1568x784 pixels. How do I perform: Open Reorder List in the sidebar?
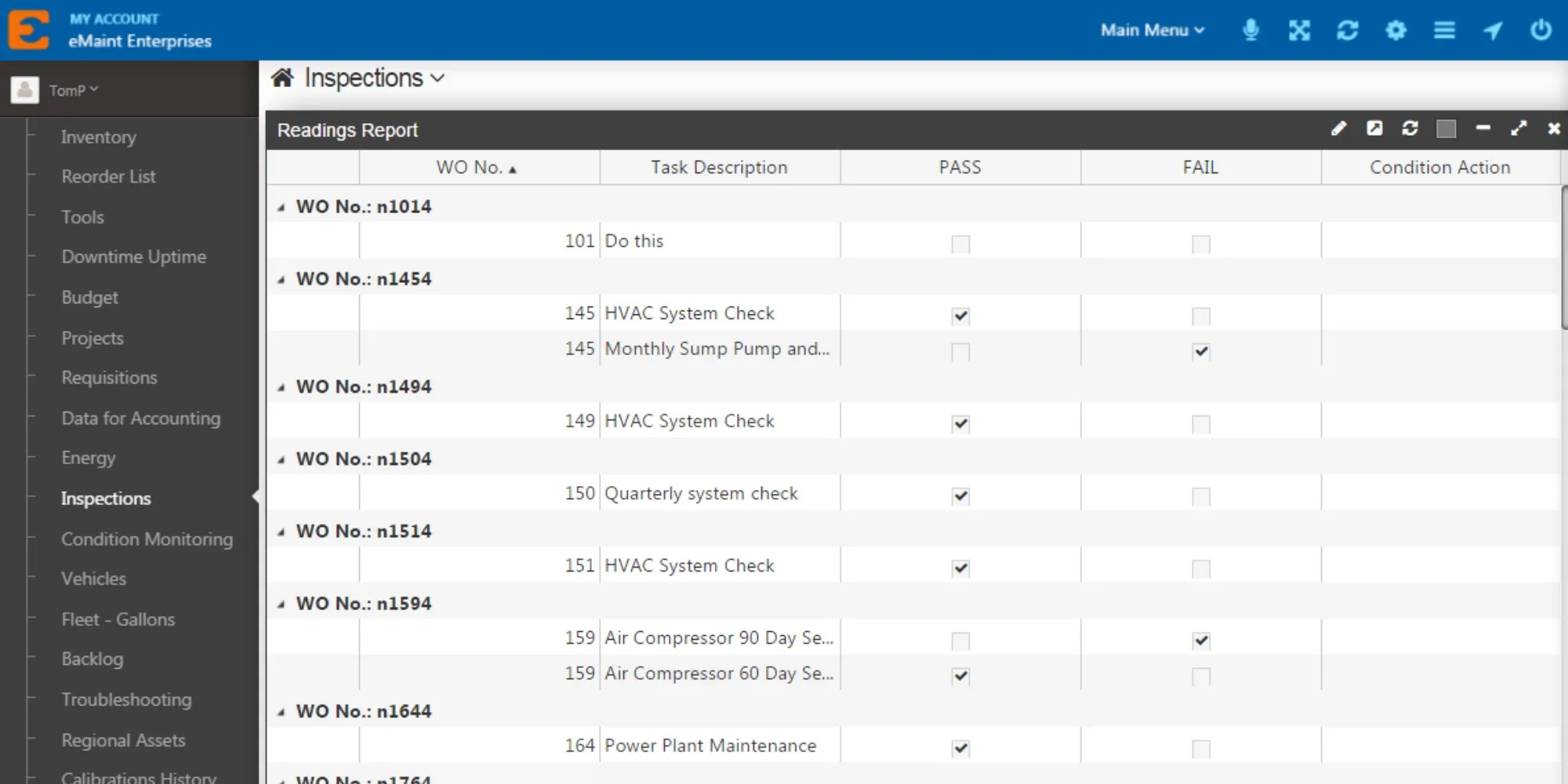click(109, 176)
